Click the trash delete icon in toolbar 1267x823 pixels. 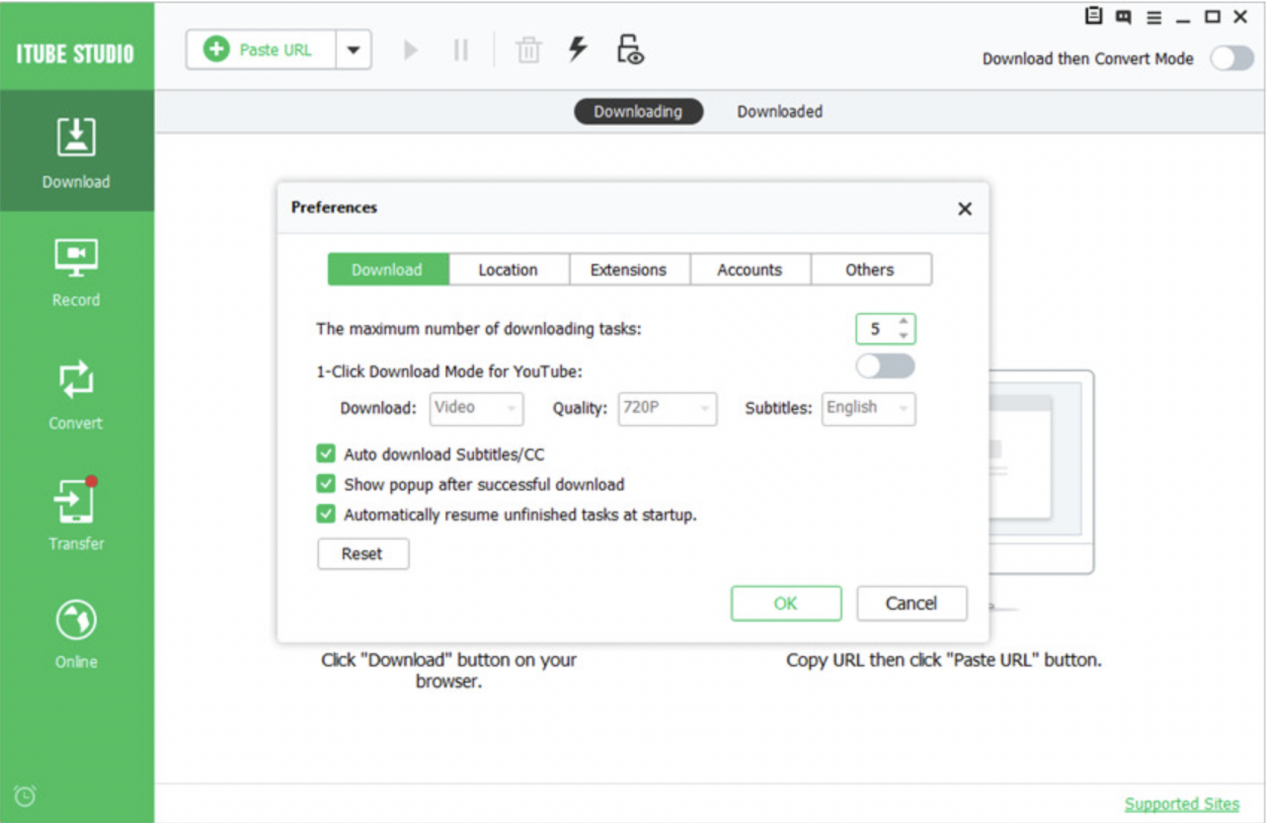point(528,50)
